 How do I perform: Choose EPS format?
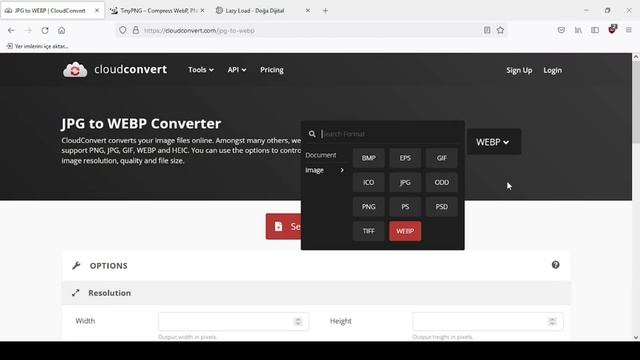pos(405,158)
